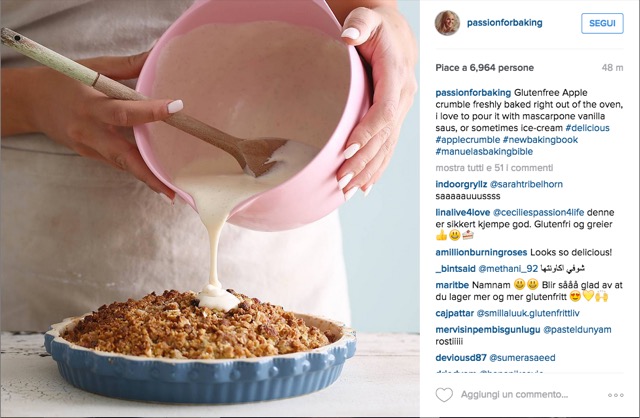The width and height of the screenshot is (640, 418).
Task: Click the passionforbaking profile avatar
Action: 447,23
